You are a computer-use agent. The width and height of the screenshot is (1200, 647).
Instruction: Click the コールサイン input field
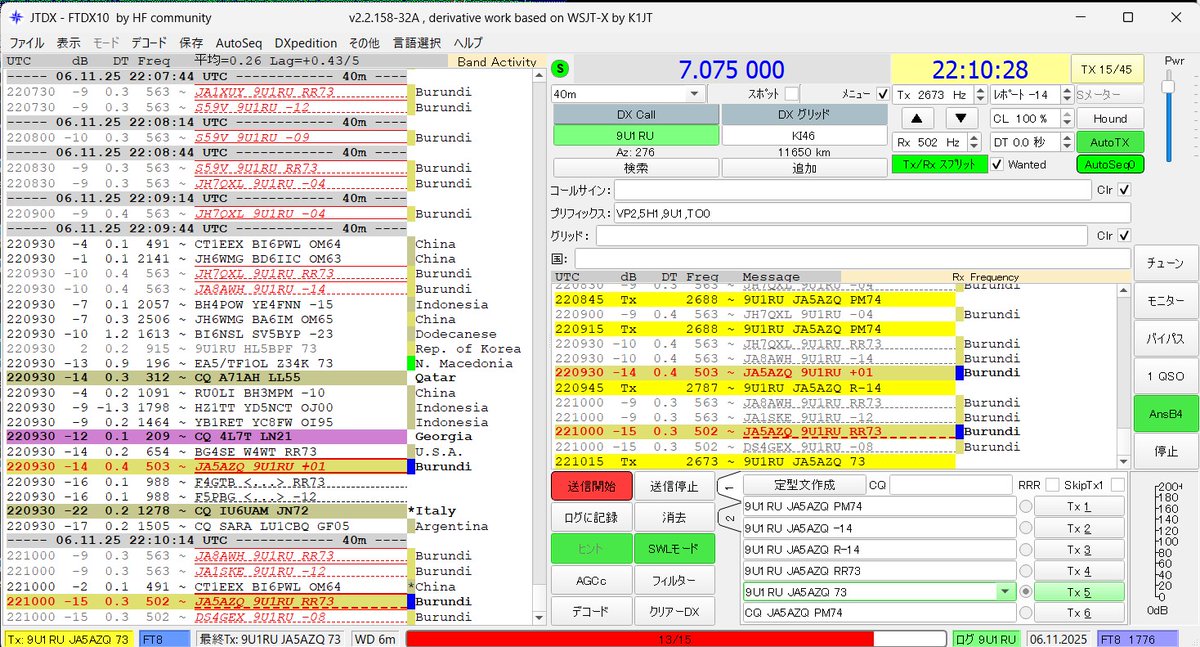[x=852, y=189]
